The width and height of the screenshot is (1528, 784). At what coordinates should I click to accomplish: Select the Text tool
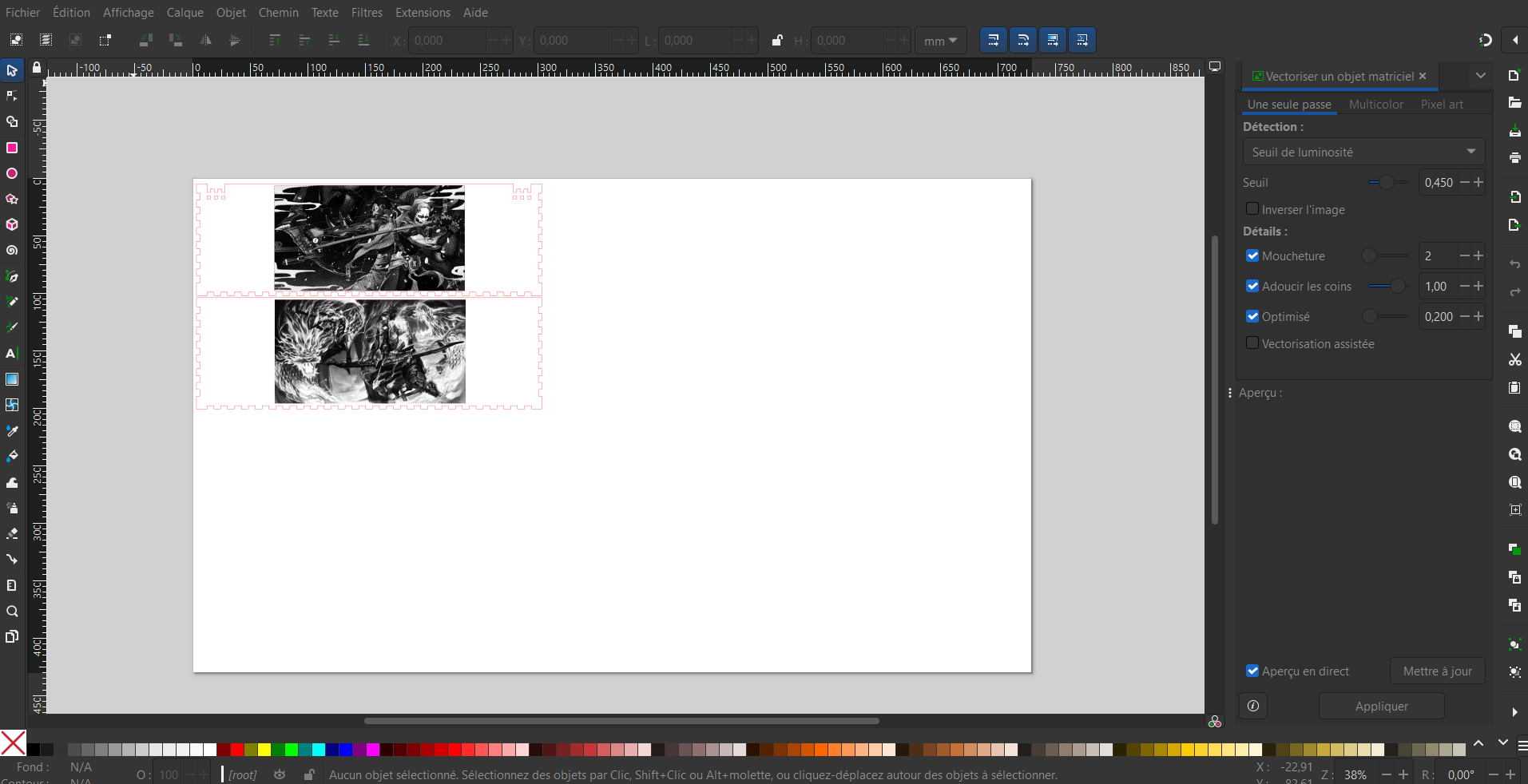pos(12,354)
